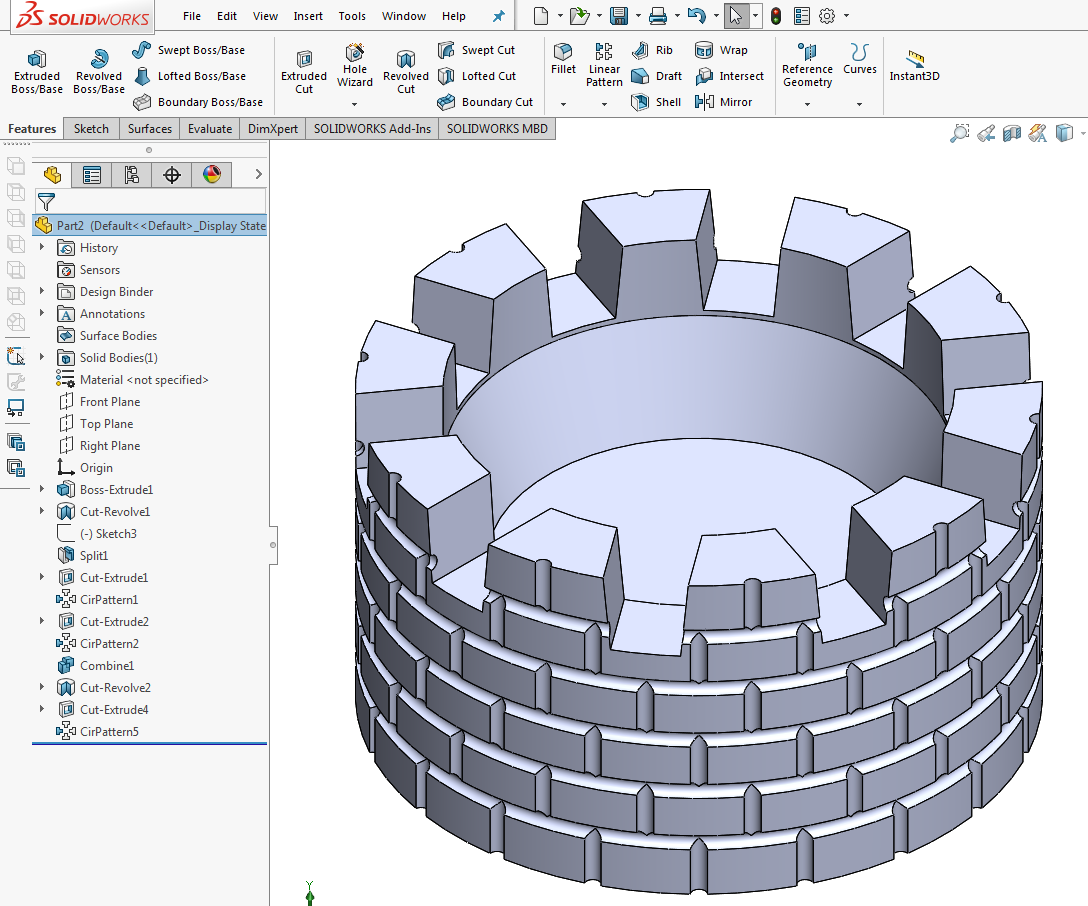
Task: Open the Options gear icon
Action: [x=826, y=15]
